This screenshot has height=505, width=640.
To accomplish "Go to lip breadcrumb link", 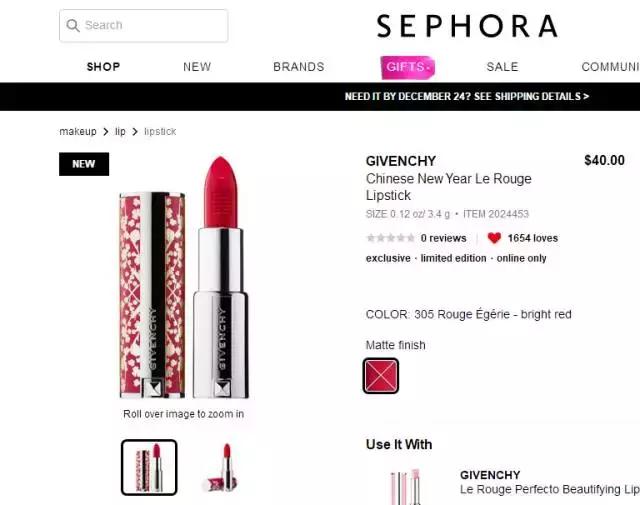I will click(120, 131).
